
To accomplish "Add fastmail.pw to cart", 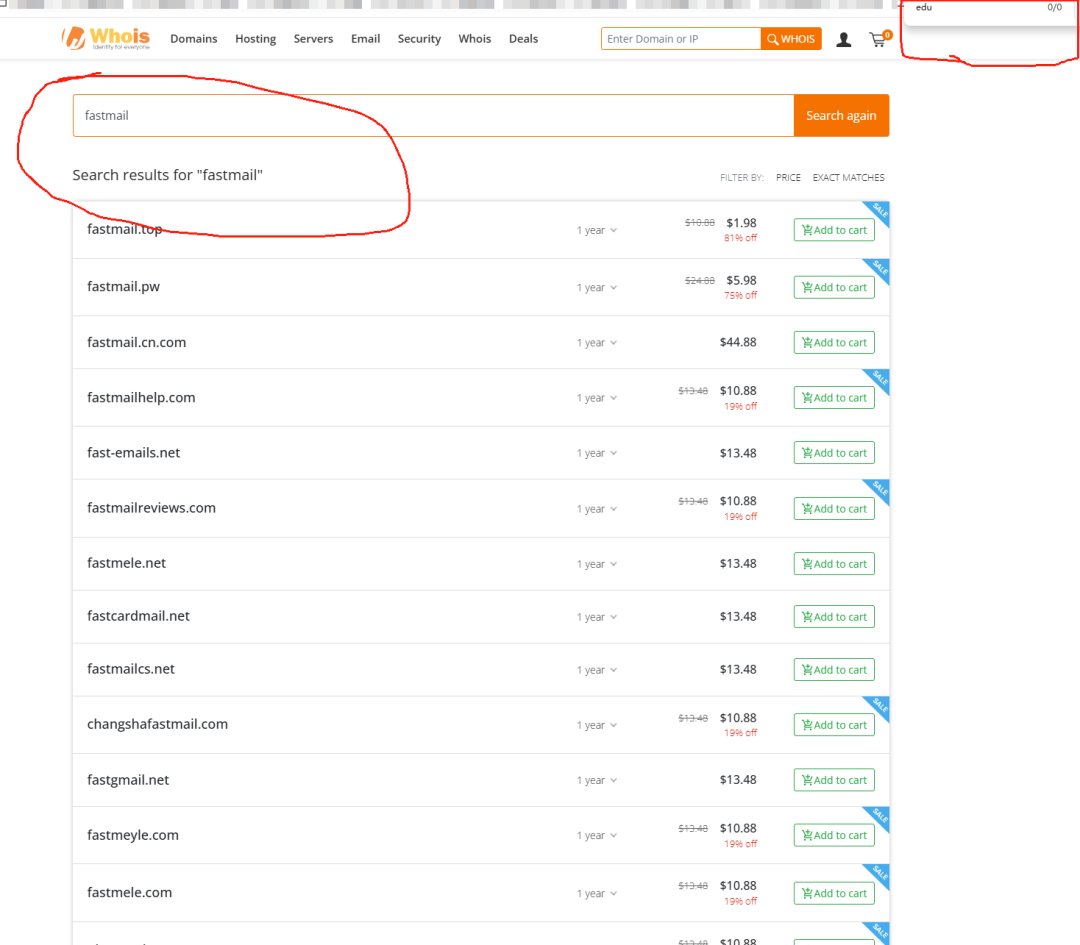I will (834, 287).
